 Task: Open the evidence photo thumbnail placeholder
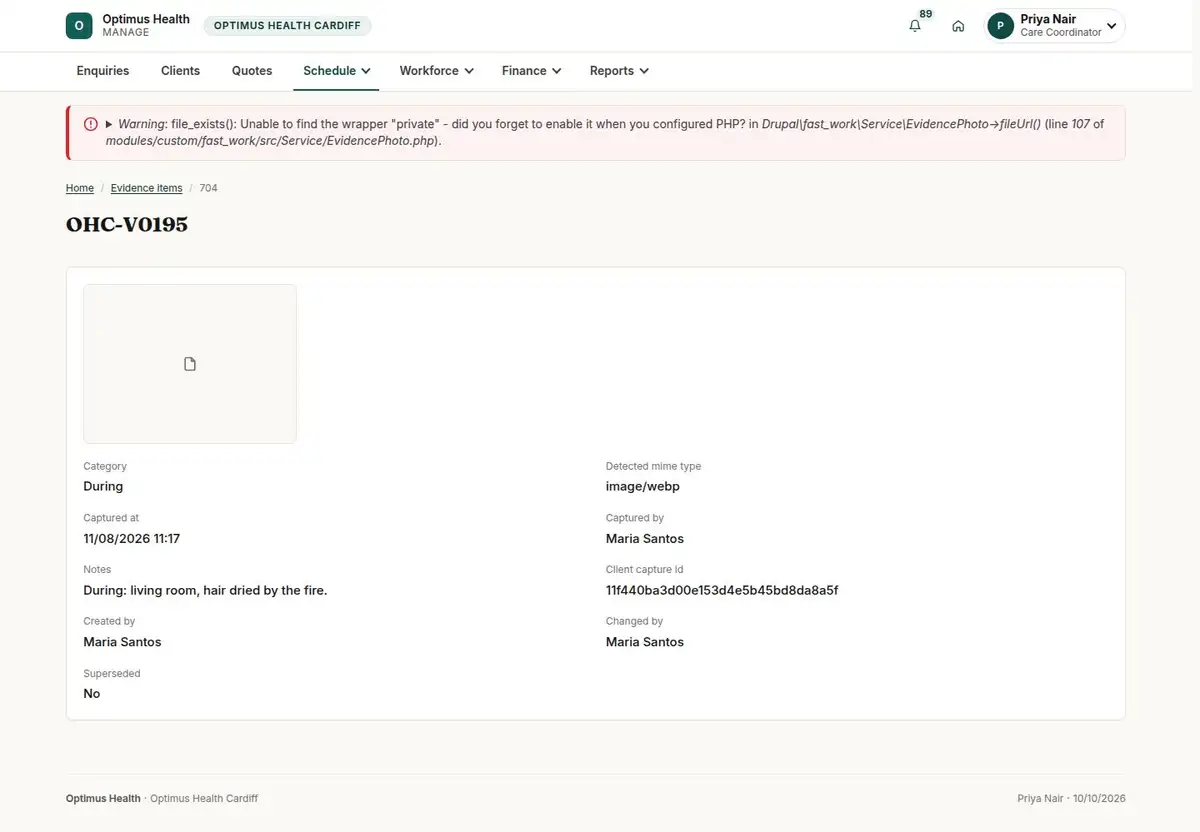tap(190, 364)
